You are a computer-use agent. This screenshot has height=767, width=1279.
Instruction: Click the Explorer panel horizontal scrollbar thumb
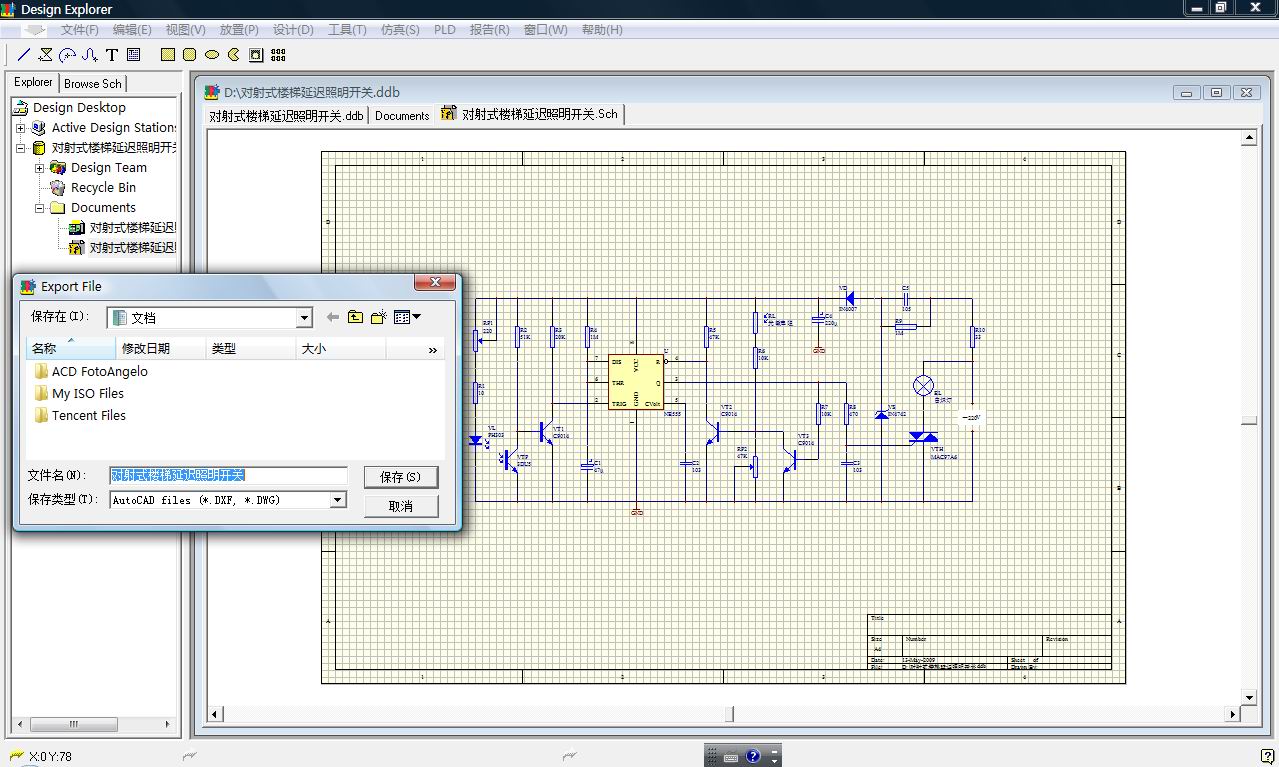(73, 724)
